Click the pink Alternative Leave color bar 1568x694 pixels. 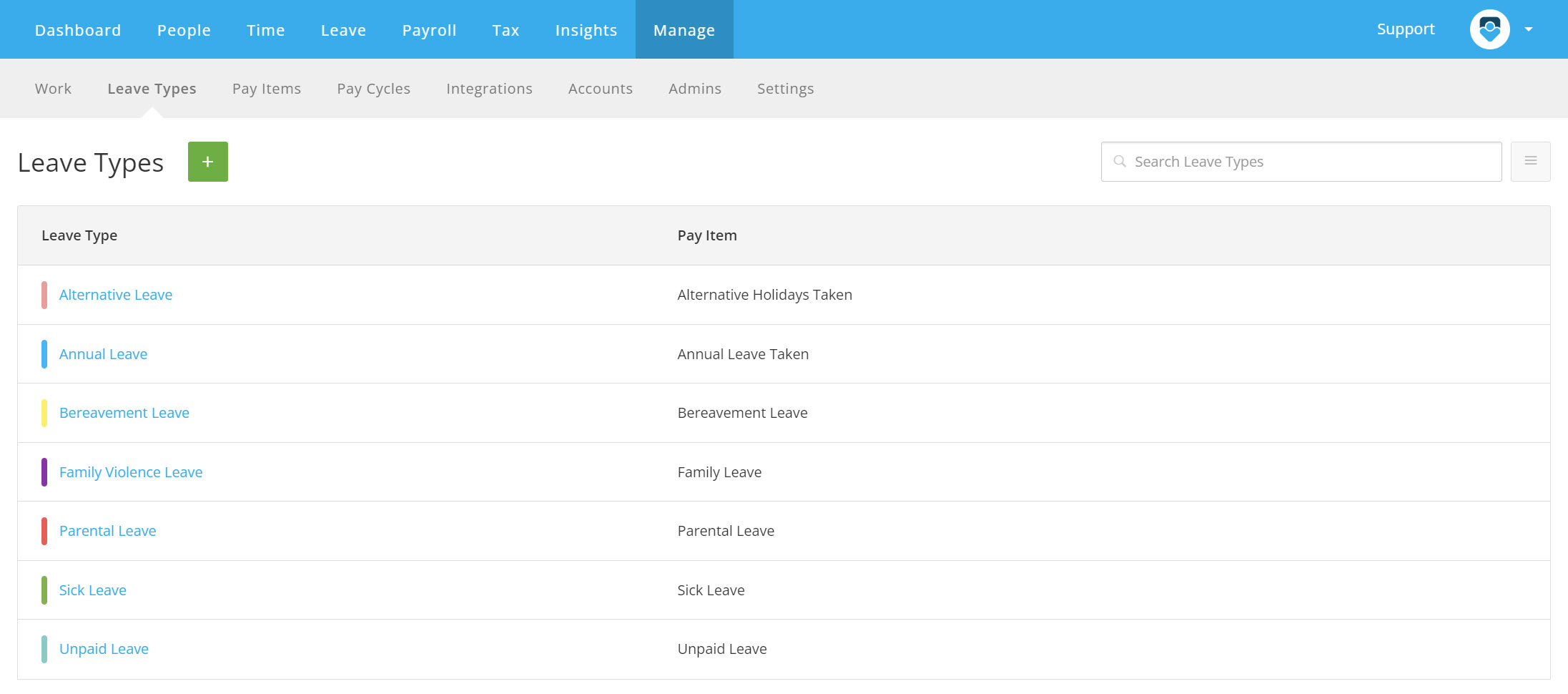(44, 295)
